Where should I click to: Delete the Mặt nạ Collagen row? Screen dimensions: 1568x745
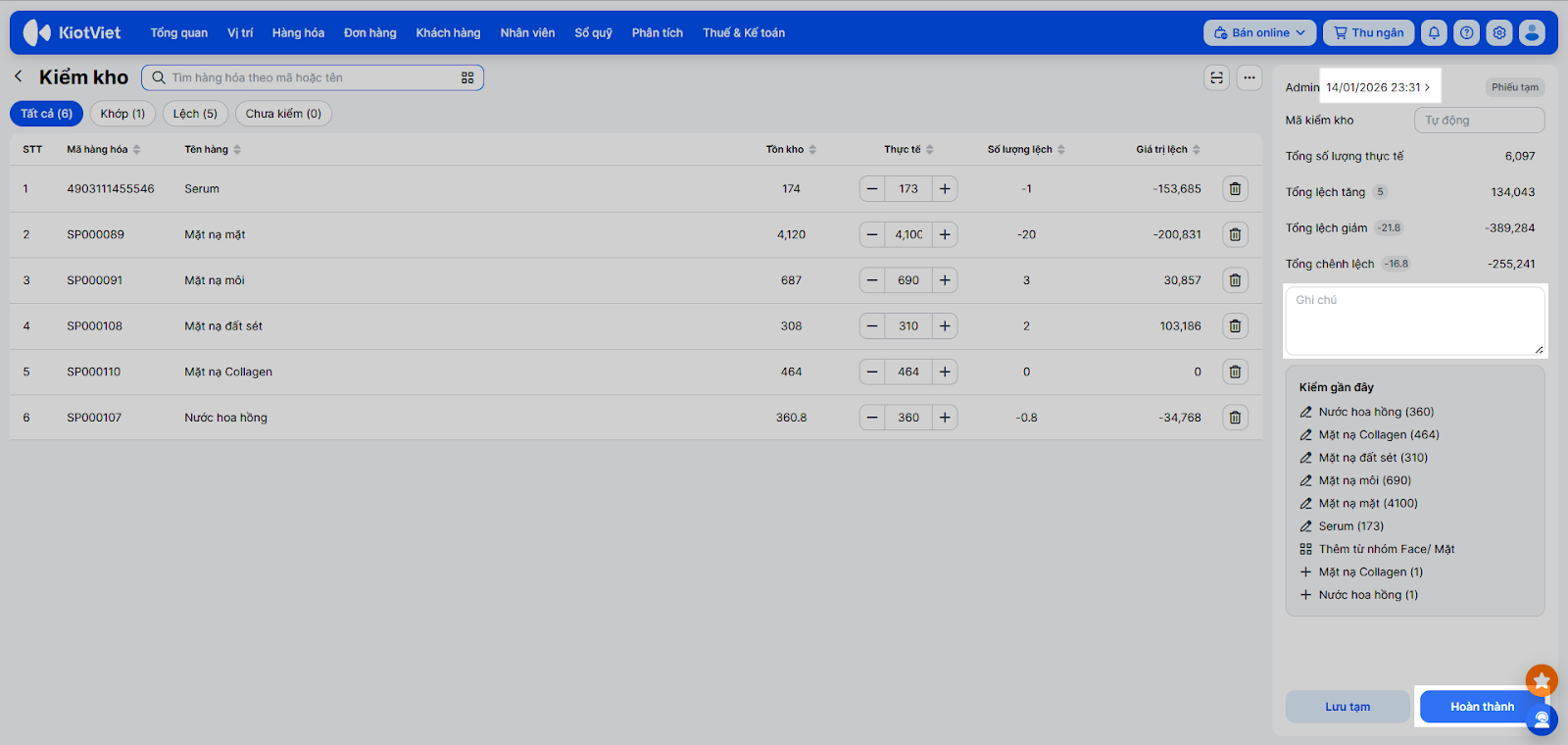point(1235,372)
